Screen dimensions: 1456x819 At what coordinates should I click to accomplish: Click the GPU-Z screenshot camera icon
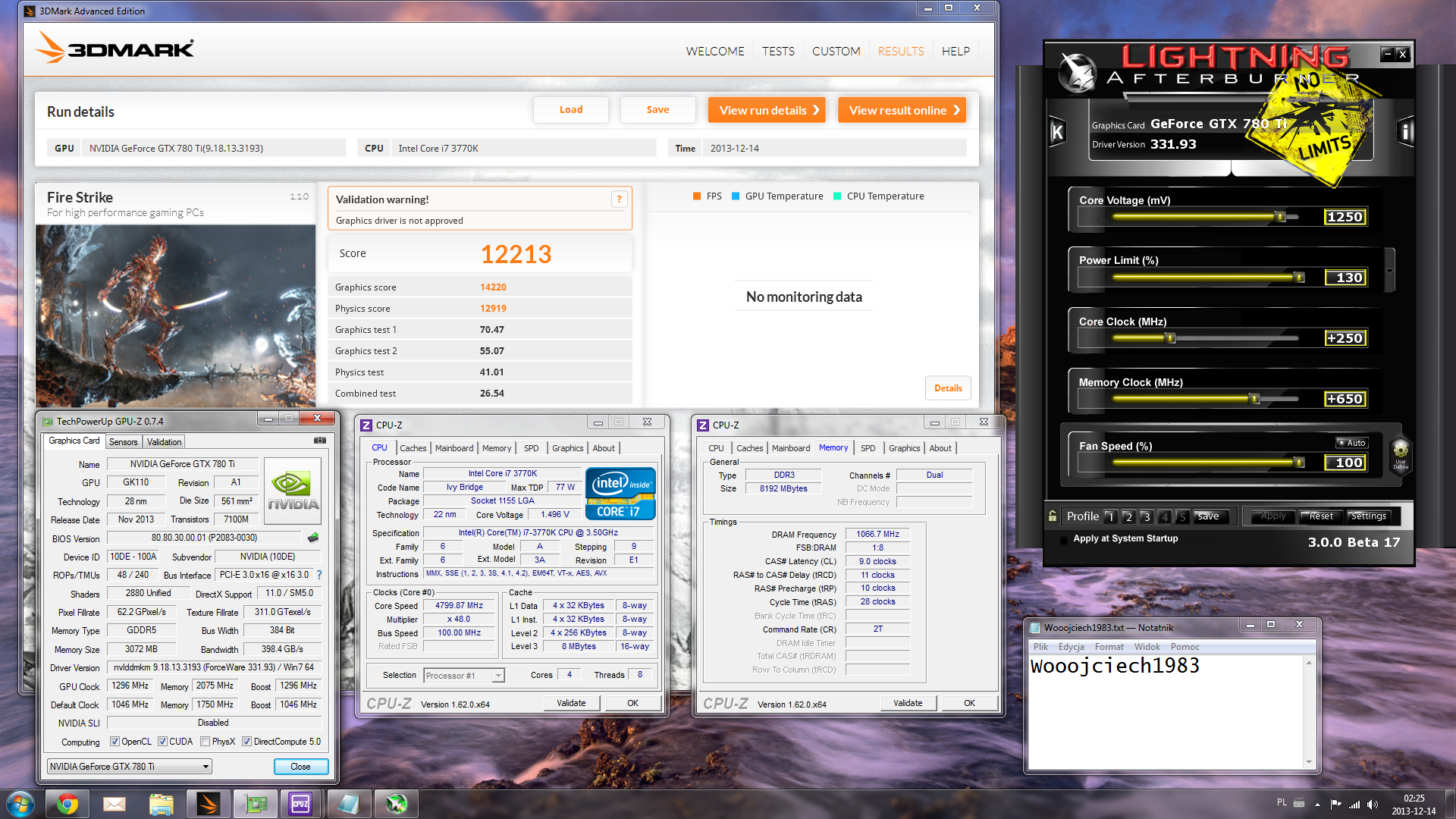pyautogui.click(x=320, y=440)
